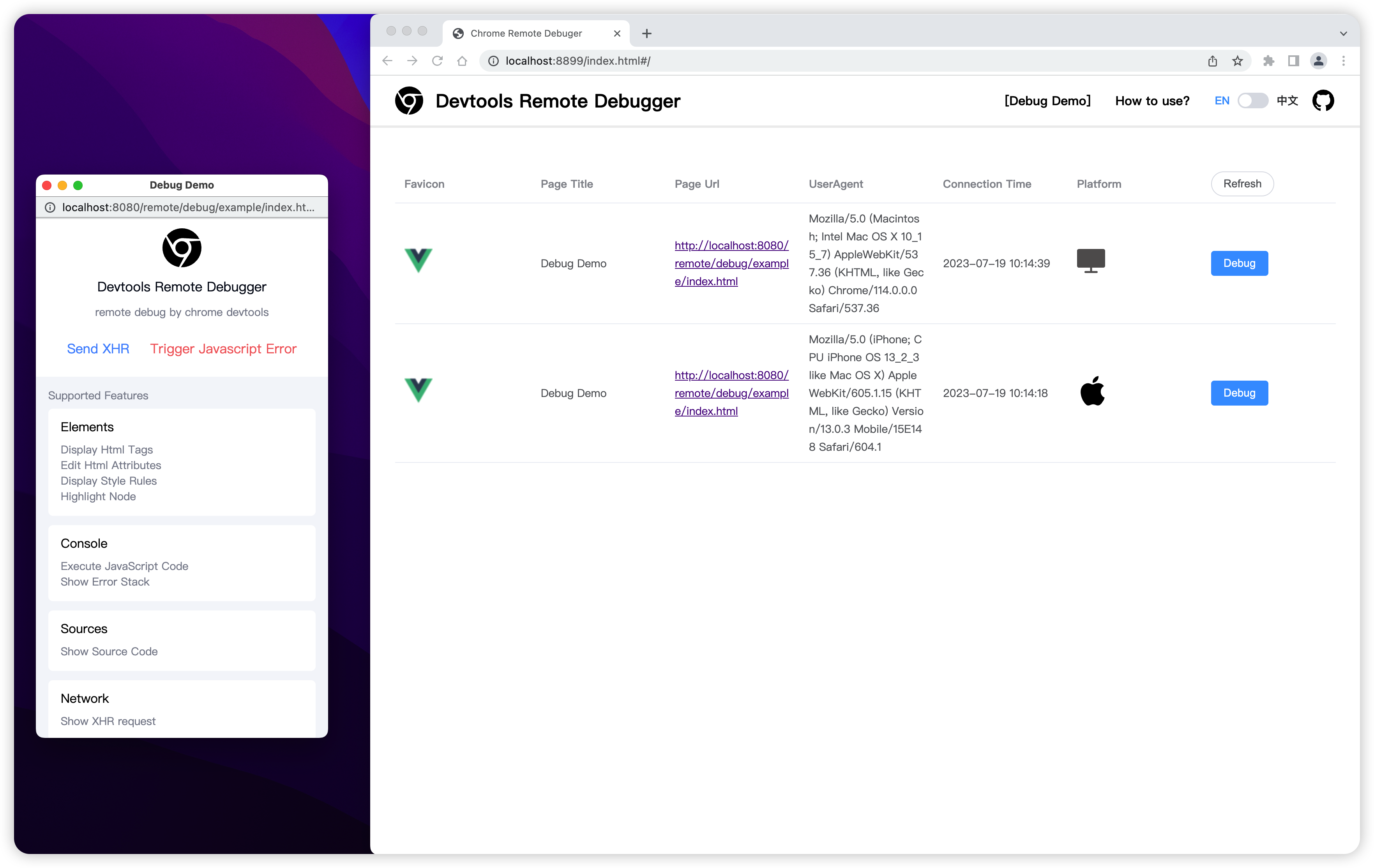Open the Chrome side panel icon
This screenshot has width=1374, height=868.
coord(1293,61)
